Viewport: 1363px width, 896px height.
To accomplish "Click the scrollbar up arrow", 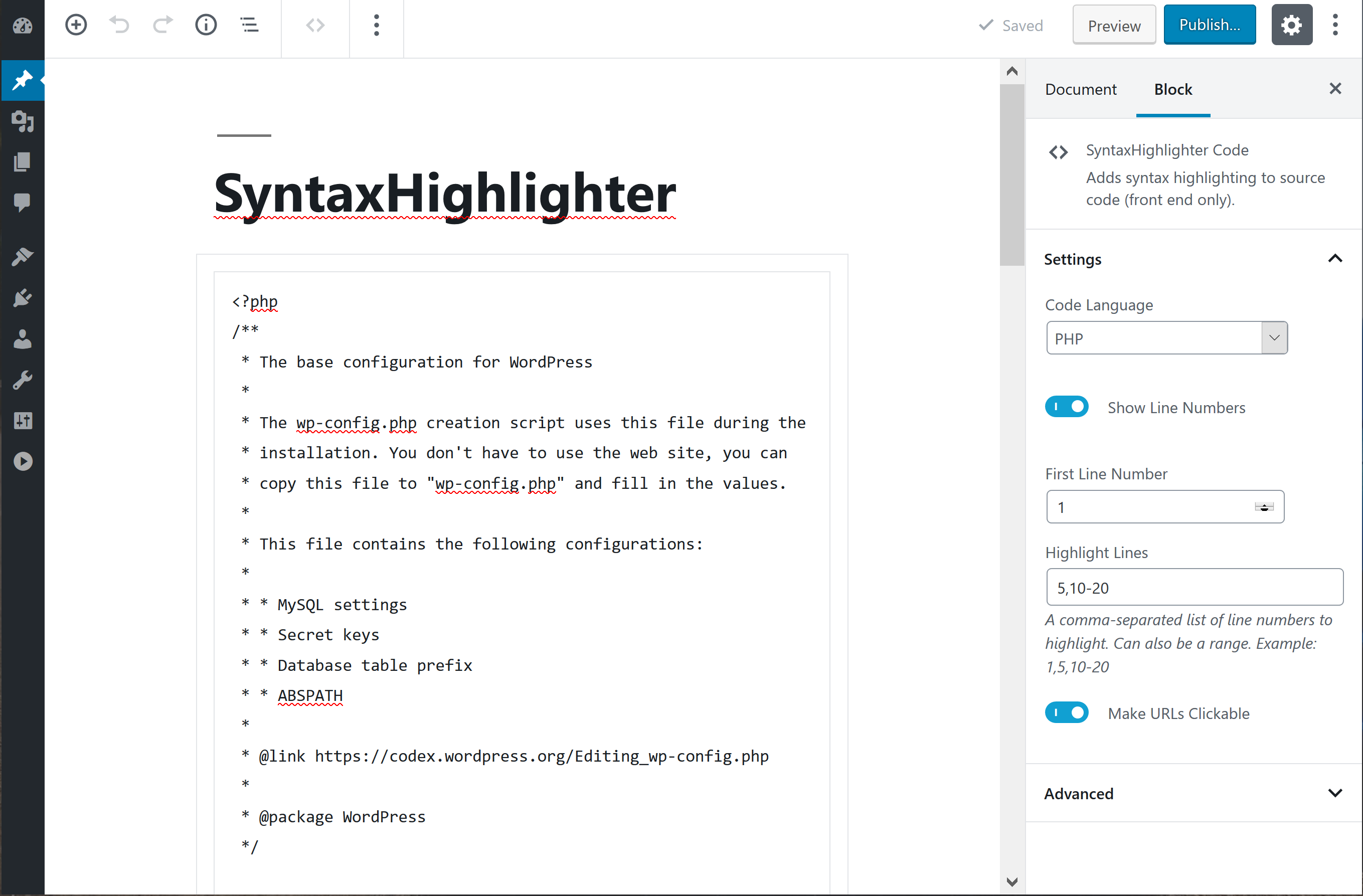I will (1012, 72).
